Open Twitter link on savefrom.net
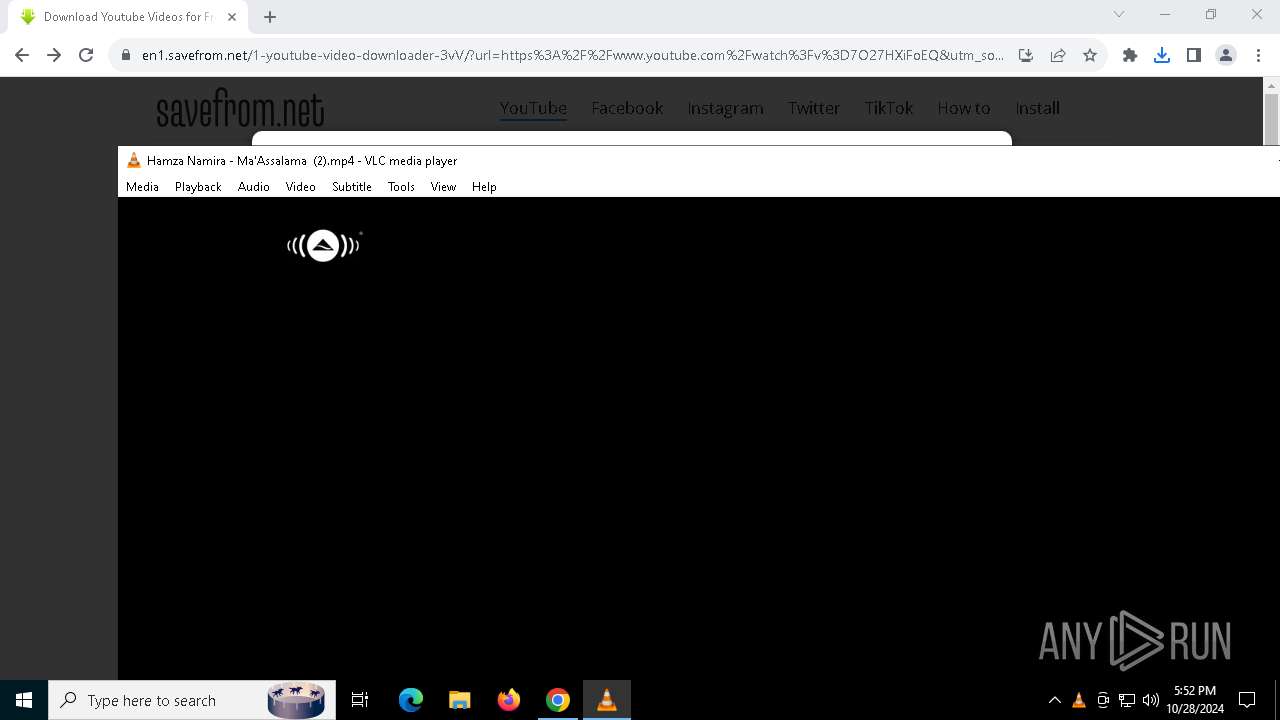This screenshot has width=1280, height=720. coord(814,108)
